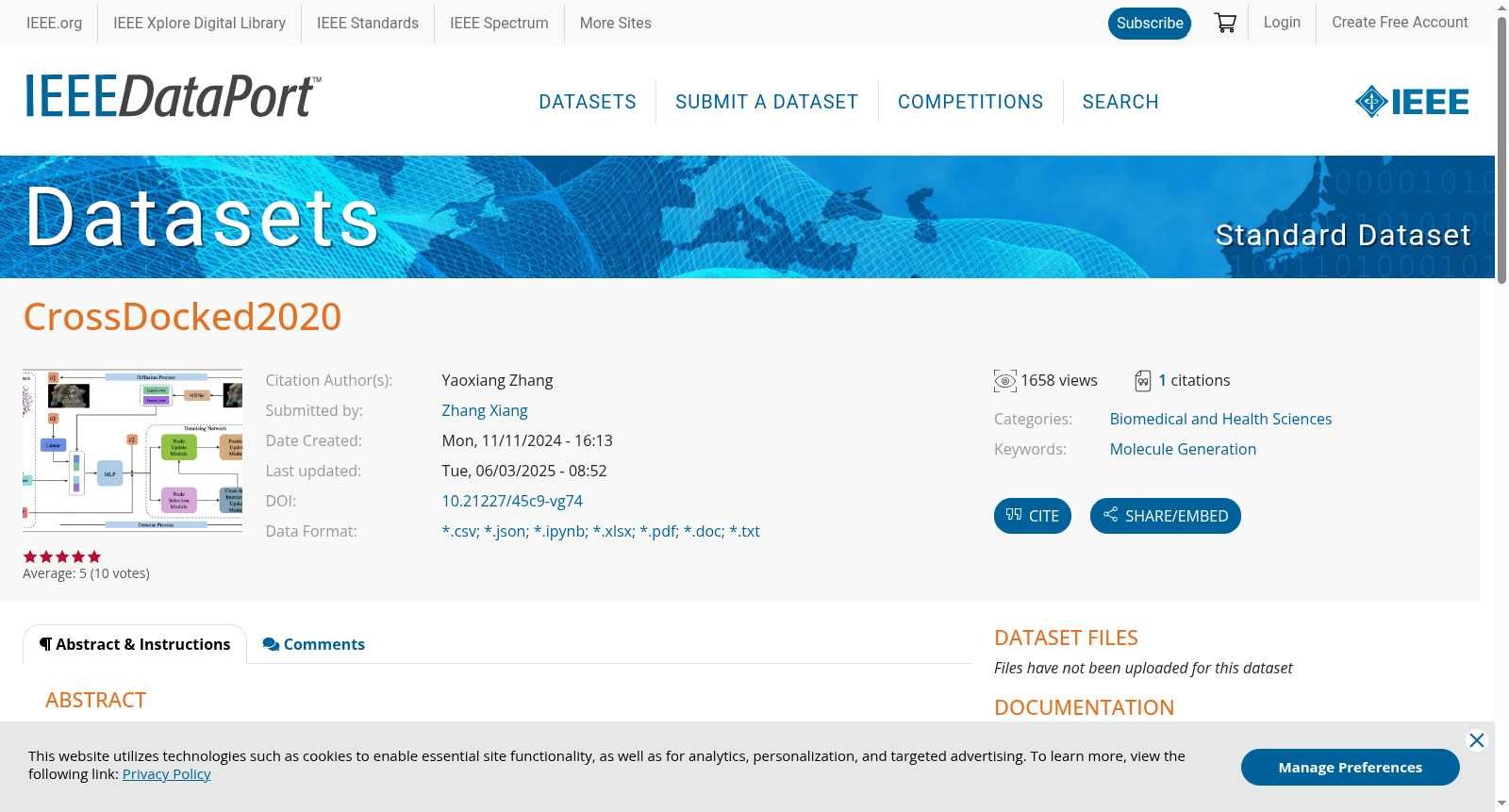Open the shopping cart icon
1509x812 pixels.
coord(1225,23)
